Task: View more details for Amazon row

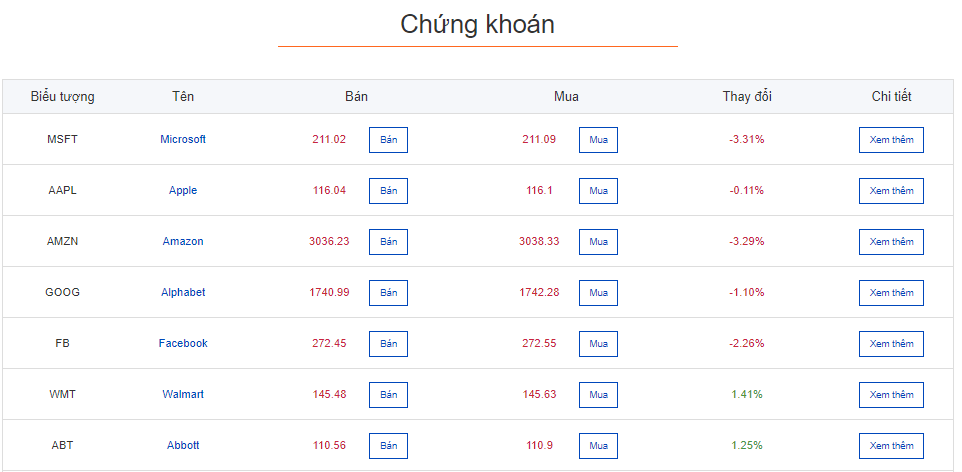Action: pos(891,242)
